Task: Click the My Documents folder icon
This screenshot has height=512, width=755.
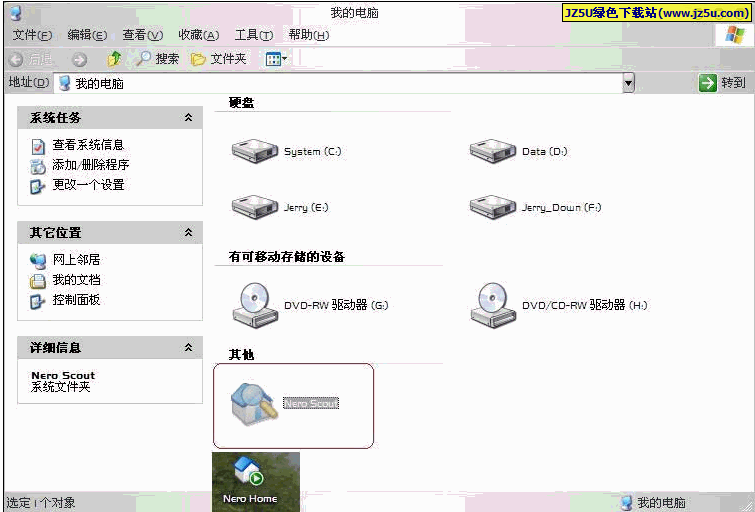Action: (x=38, y=281)
